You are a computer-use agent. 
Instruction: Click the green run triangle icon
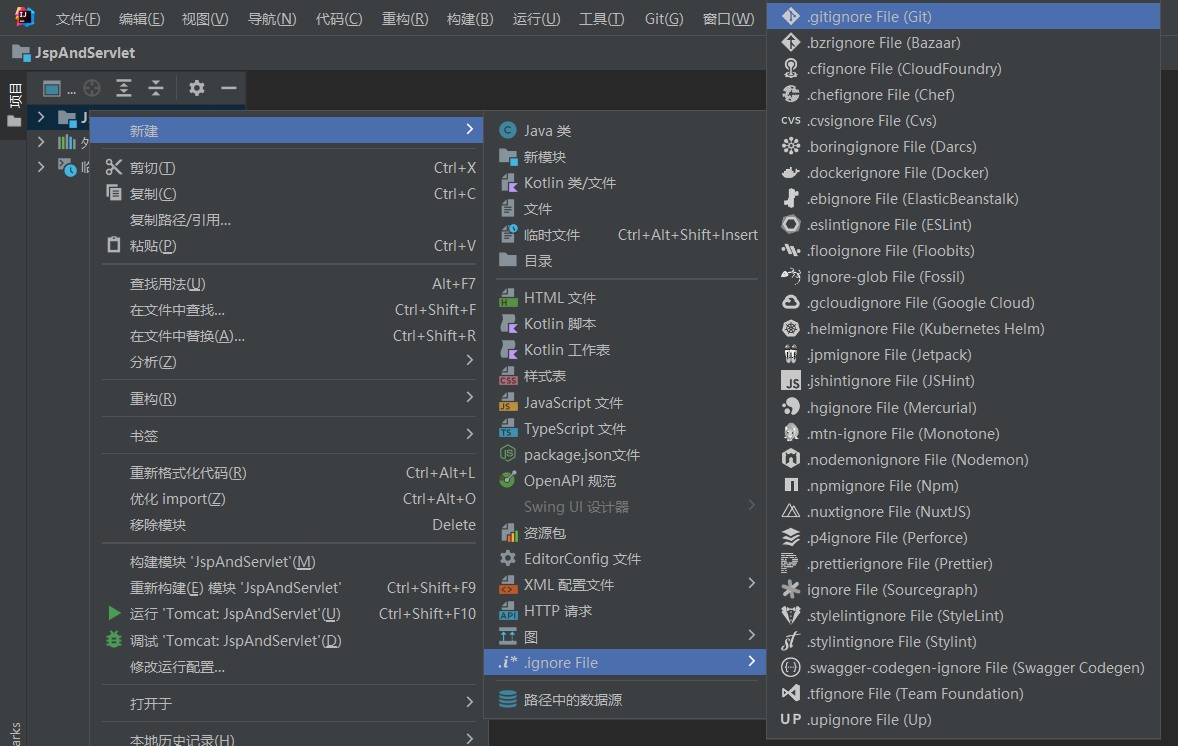point(114,613)
